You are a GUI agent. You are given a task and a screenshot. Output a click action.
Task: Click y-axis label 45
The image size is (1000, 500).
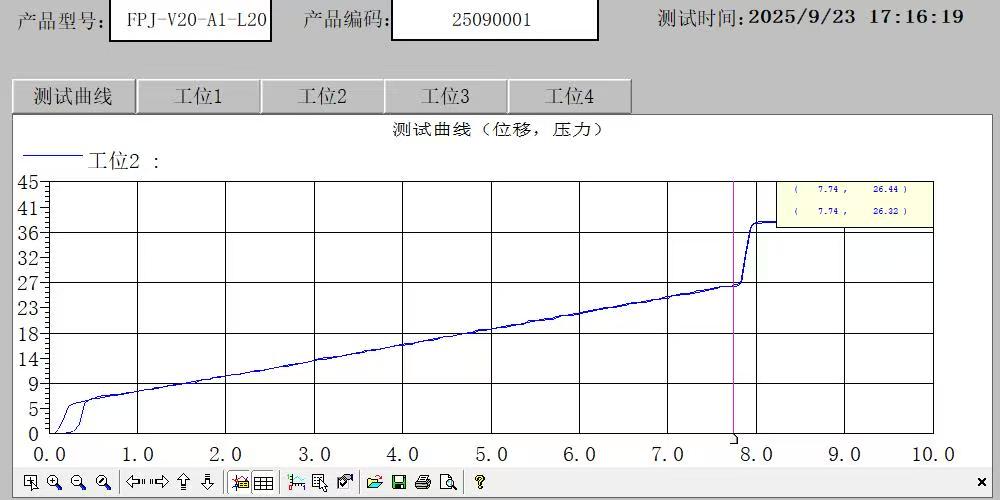coord(28,183)
